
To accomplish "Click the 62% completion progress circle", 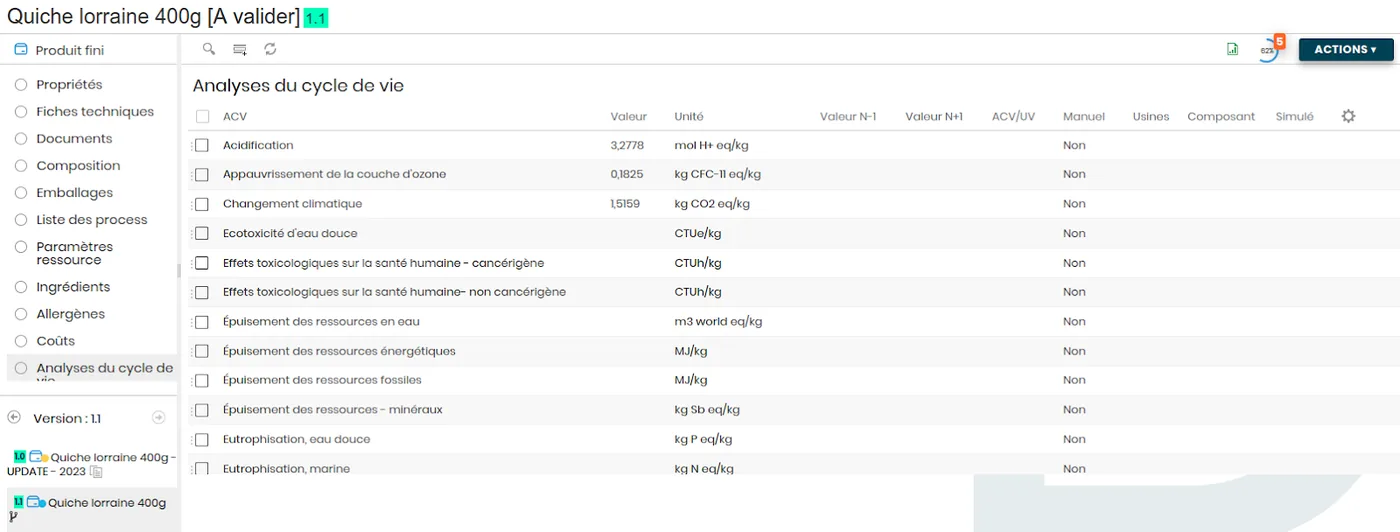I will [x=1267, y=50].
